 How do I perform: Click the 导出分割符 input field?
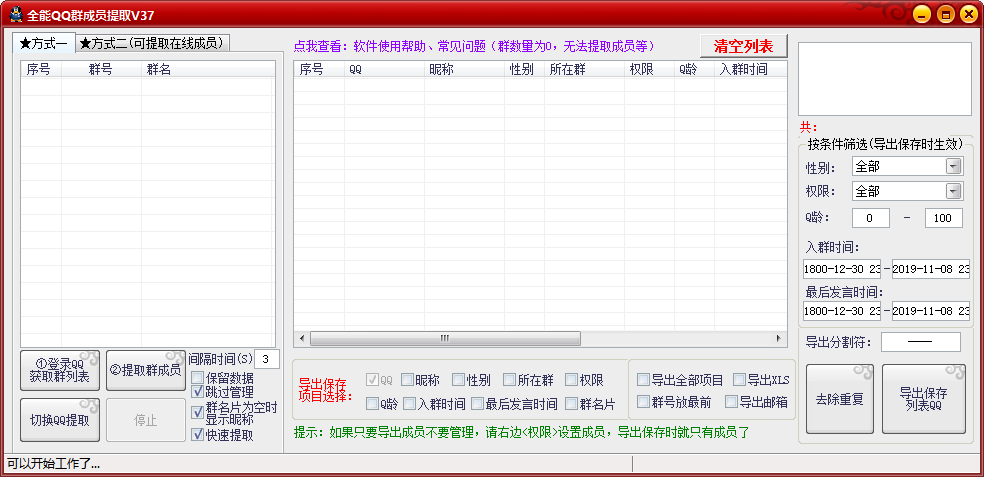click(x=921, y=342)
